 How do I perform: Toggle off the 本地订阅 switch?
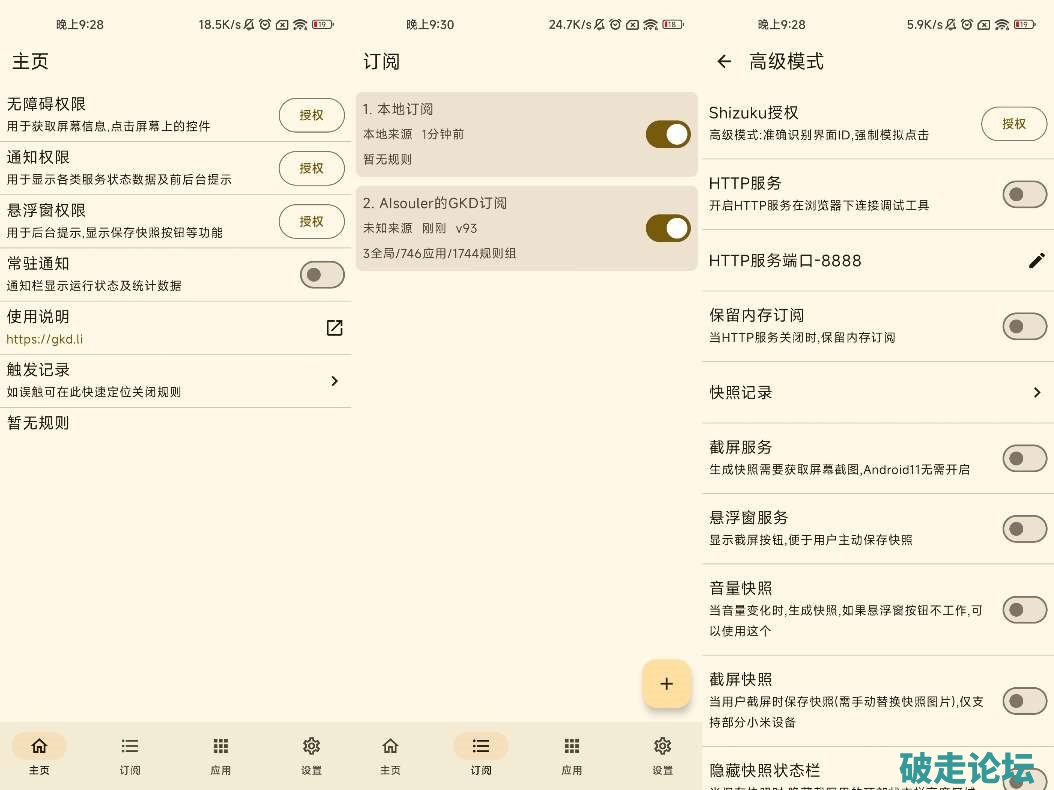(668, 134)
